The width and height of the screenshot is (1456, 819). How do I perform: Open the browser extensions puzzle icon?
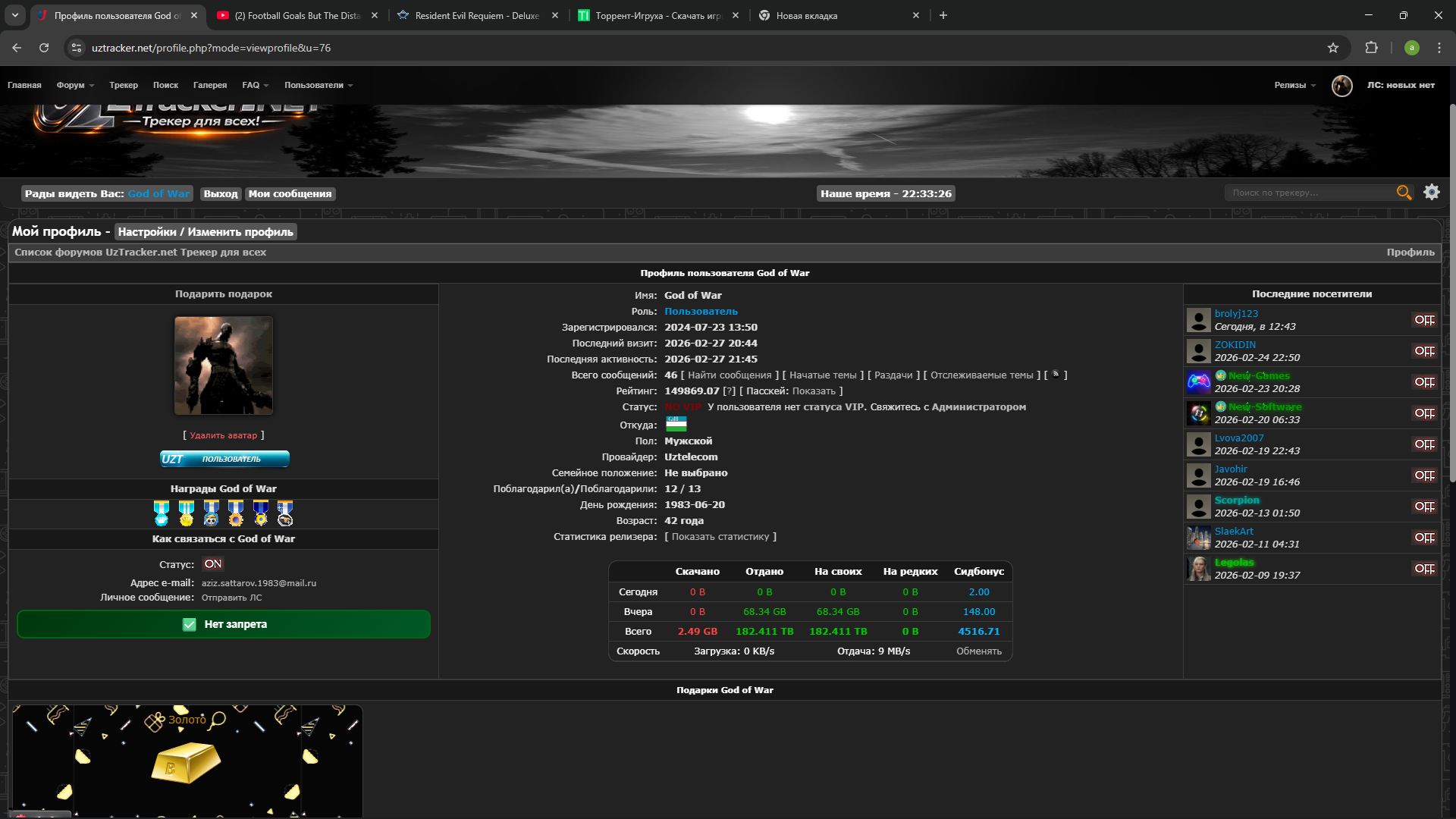click(1371, 48)
